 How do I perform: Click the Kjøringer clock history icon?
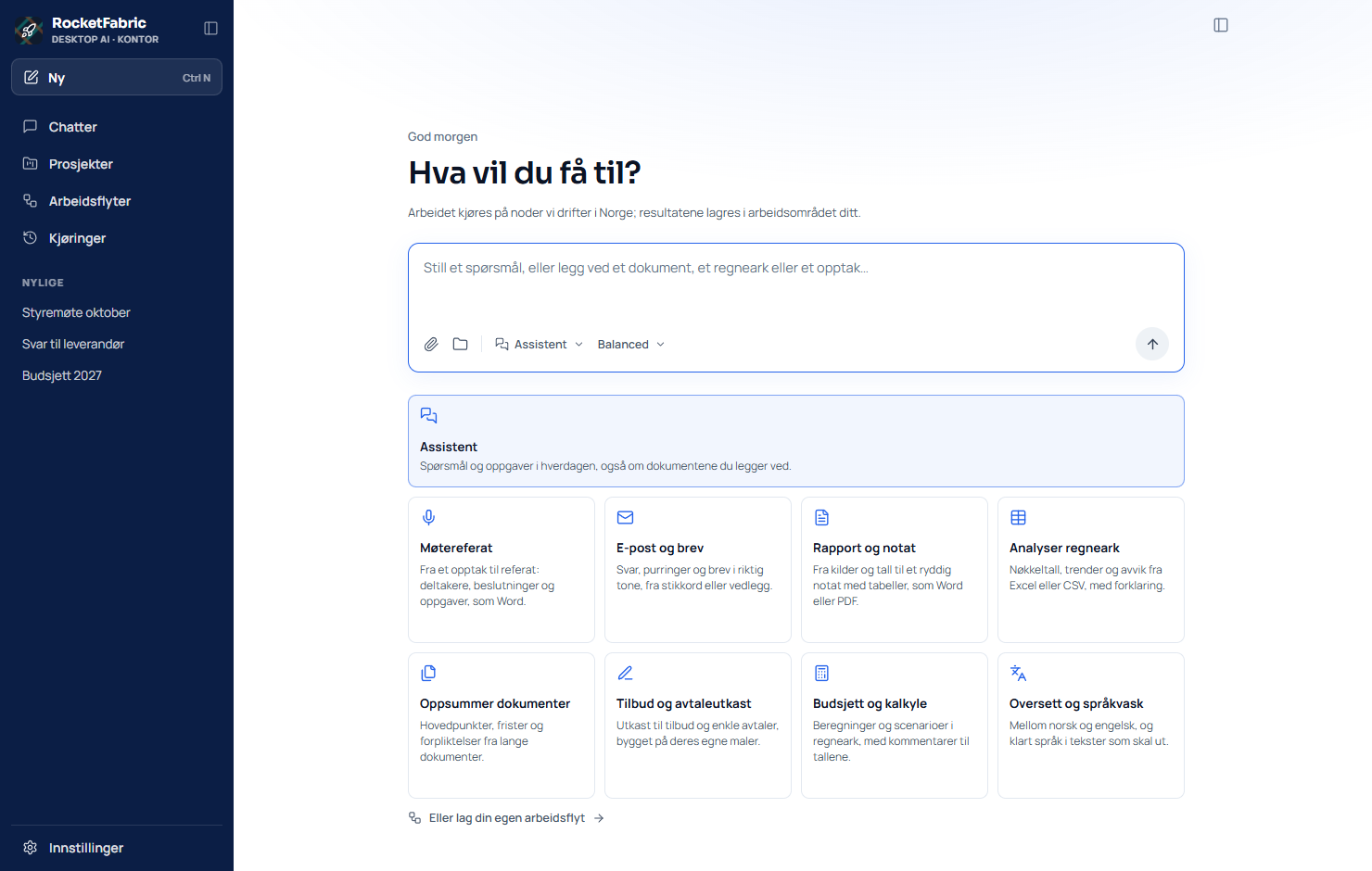(x=30, y=237)
